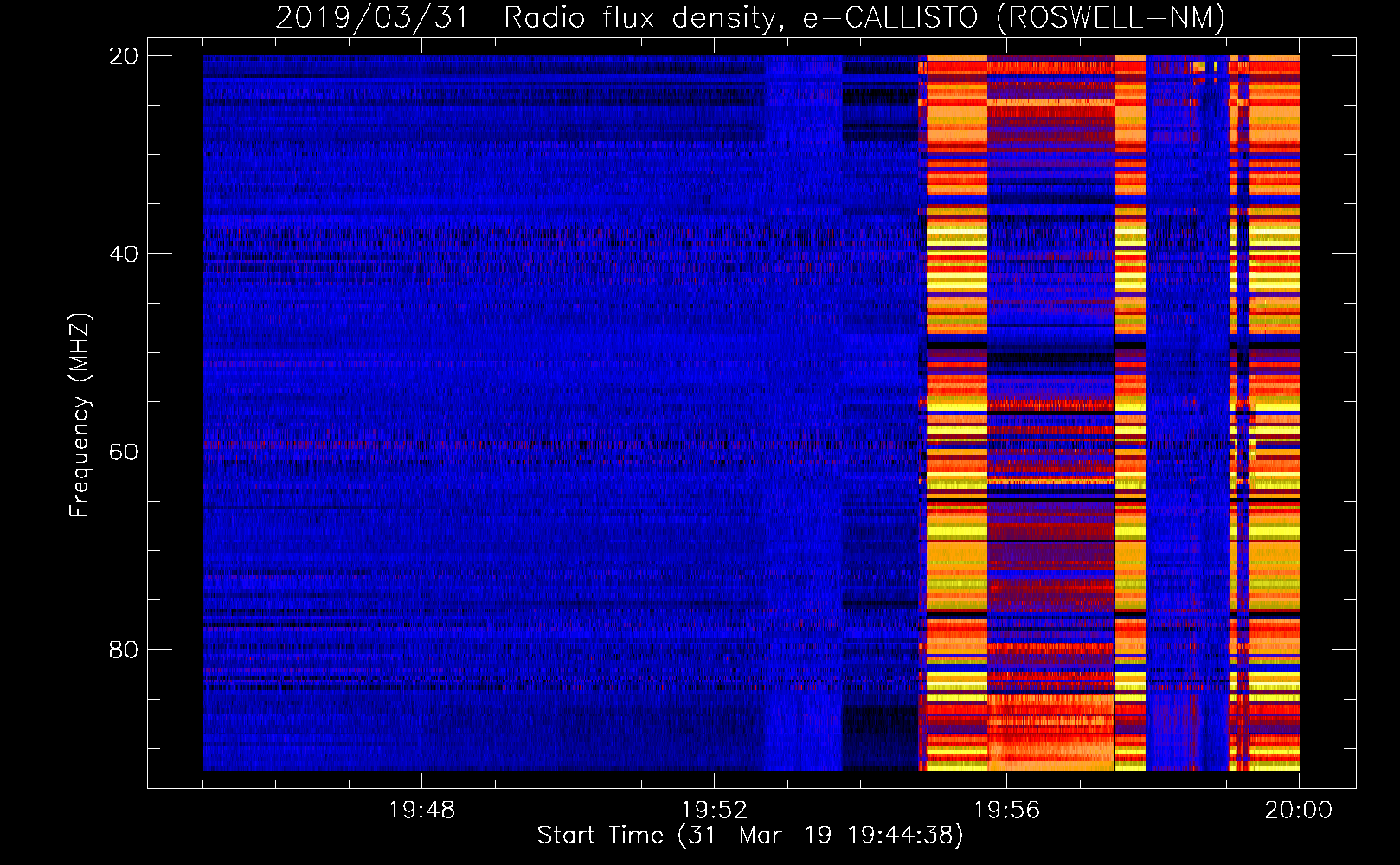Click the 19:56 time tick label
This screenshot has height=865, width=1400.
tap(1006, 811)
